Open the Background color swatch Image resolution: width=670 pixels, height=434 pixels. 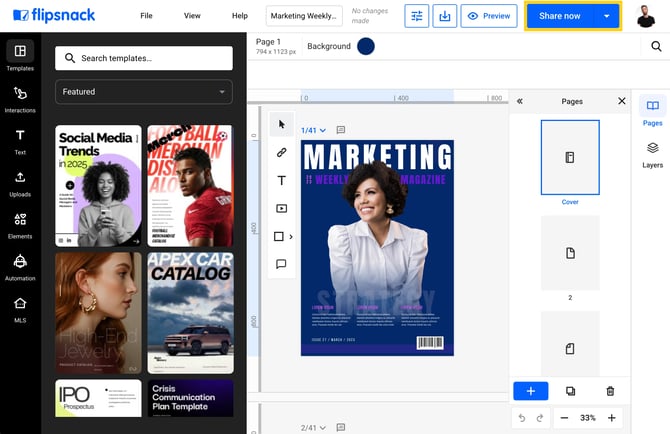coord(365,46)
